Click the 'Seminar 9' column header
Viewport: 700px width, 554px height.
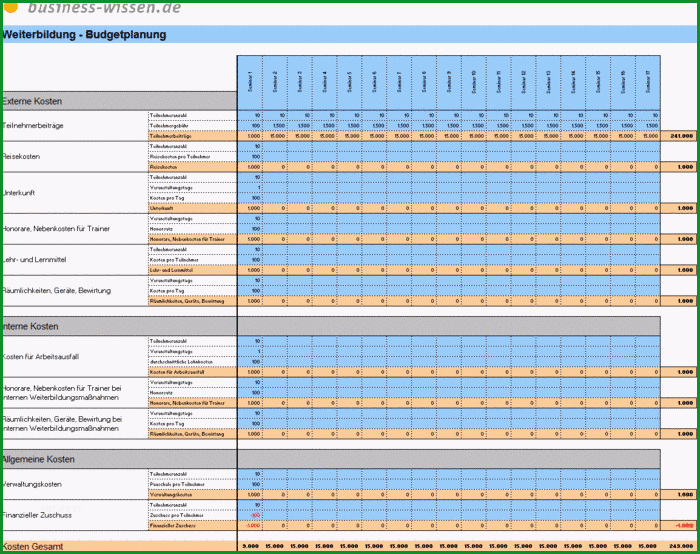pyautogui.click(x=449, y=82)
